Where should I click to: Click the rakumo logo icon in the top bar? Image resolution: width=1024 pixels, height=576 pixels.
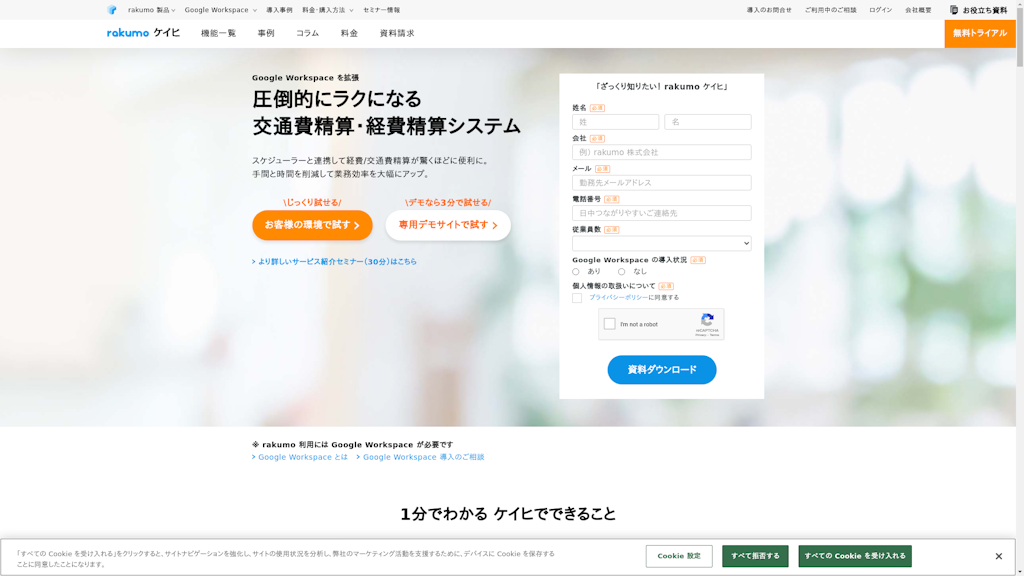tap(113, 9)
